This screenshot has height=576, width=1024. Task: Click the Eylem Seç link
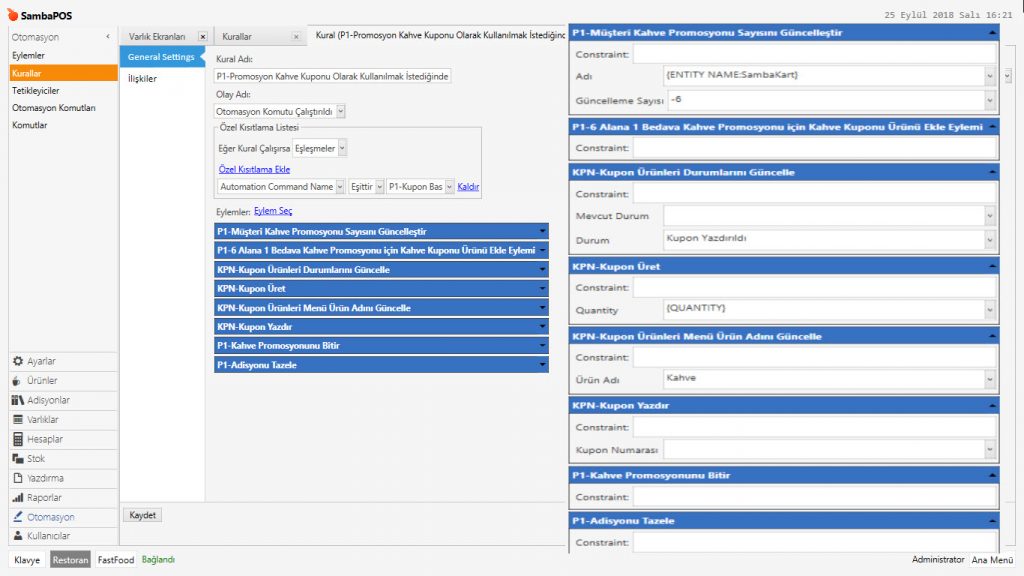[273, 211]
